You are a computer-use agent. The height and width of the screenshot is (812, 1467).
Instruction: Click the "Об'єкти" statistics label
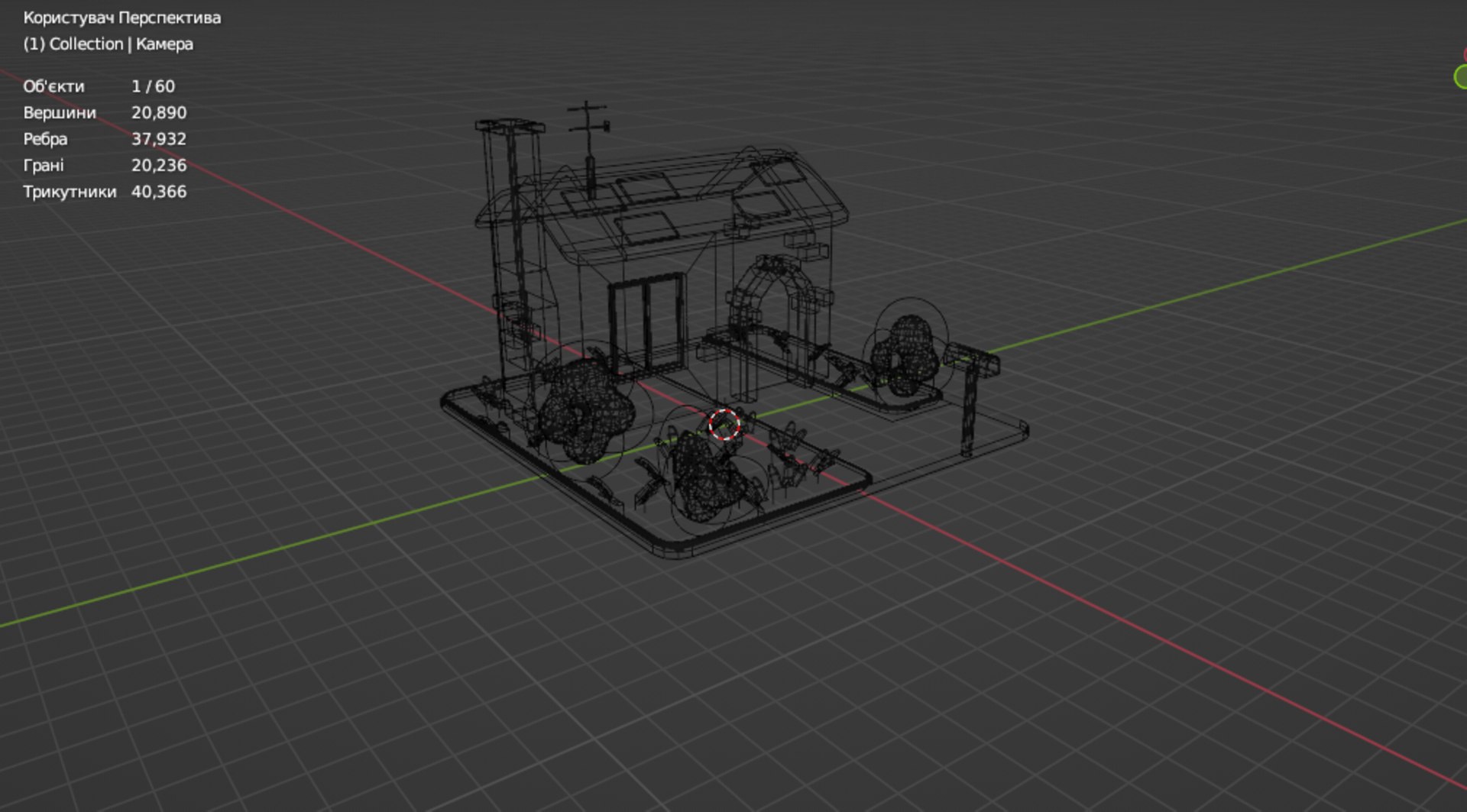click(x=53, y=86)
